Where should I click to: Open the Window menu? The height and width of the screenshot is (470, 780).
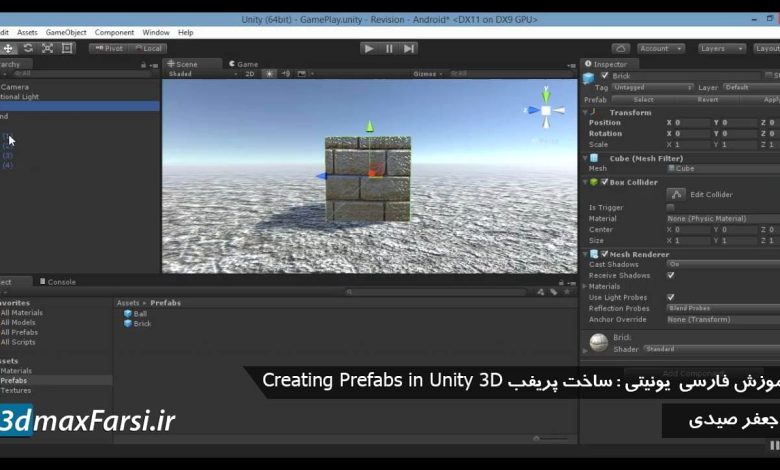click(x=156, y=32)
